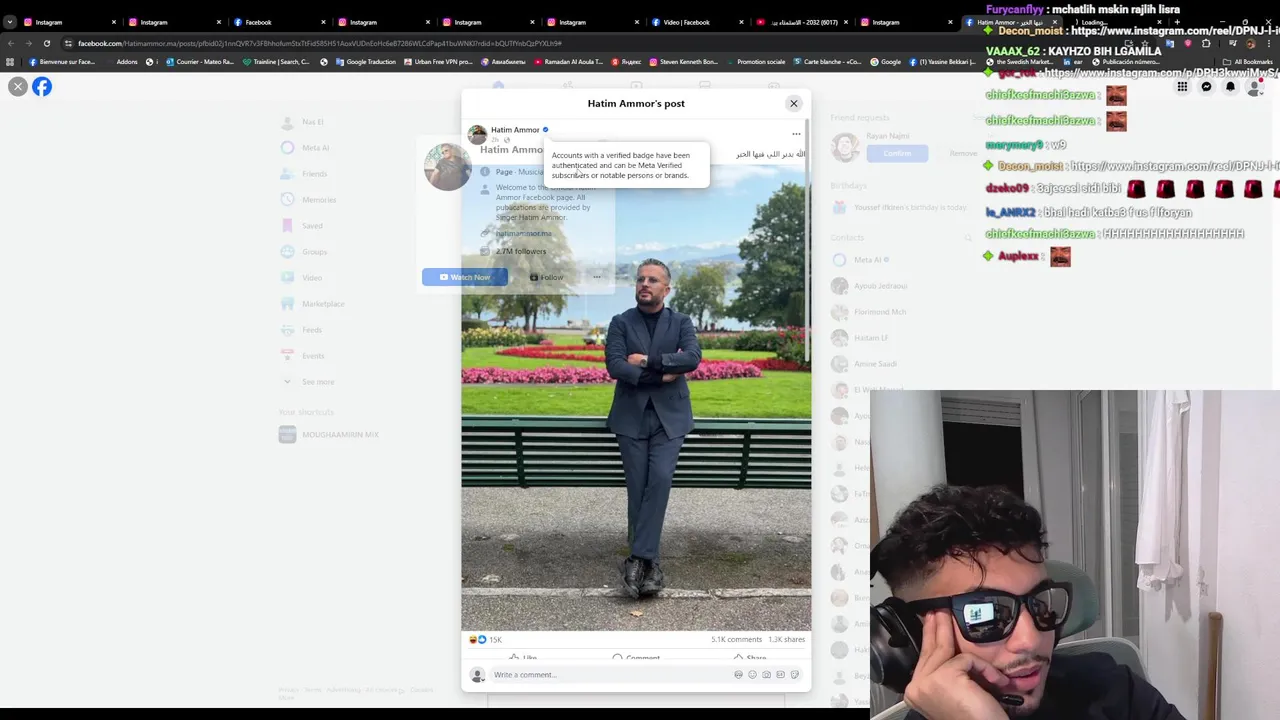Switch to the first Instagram browser tab
The width and height of the screenshot is (1280, 720).
[68, 22]
